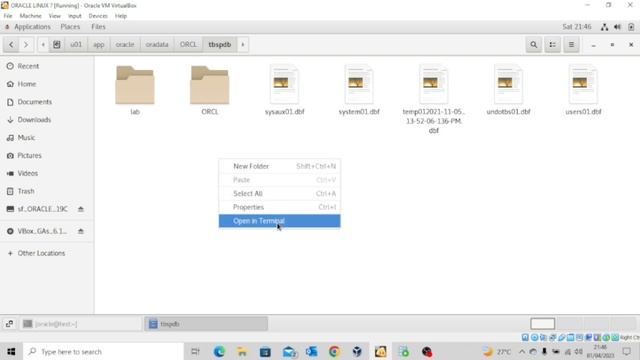Open the Places menu
640x360 pixels.
70,27
